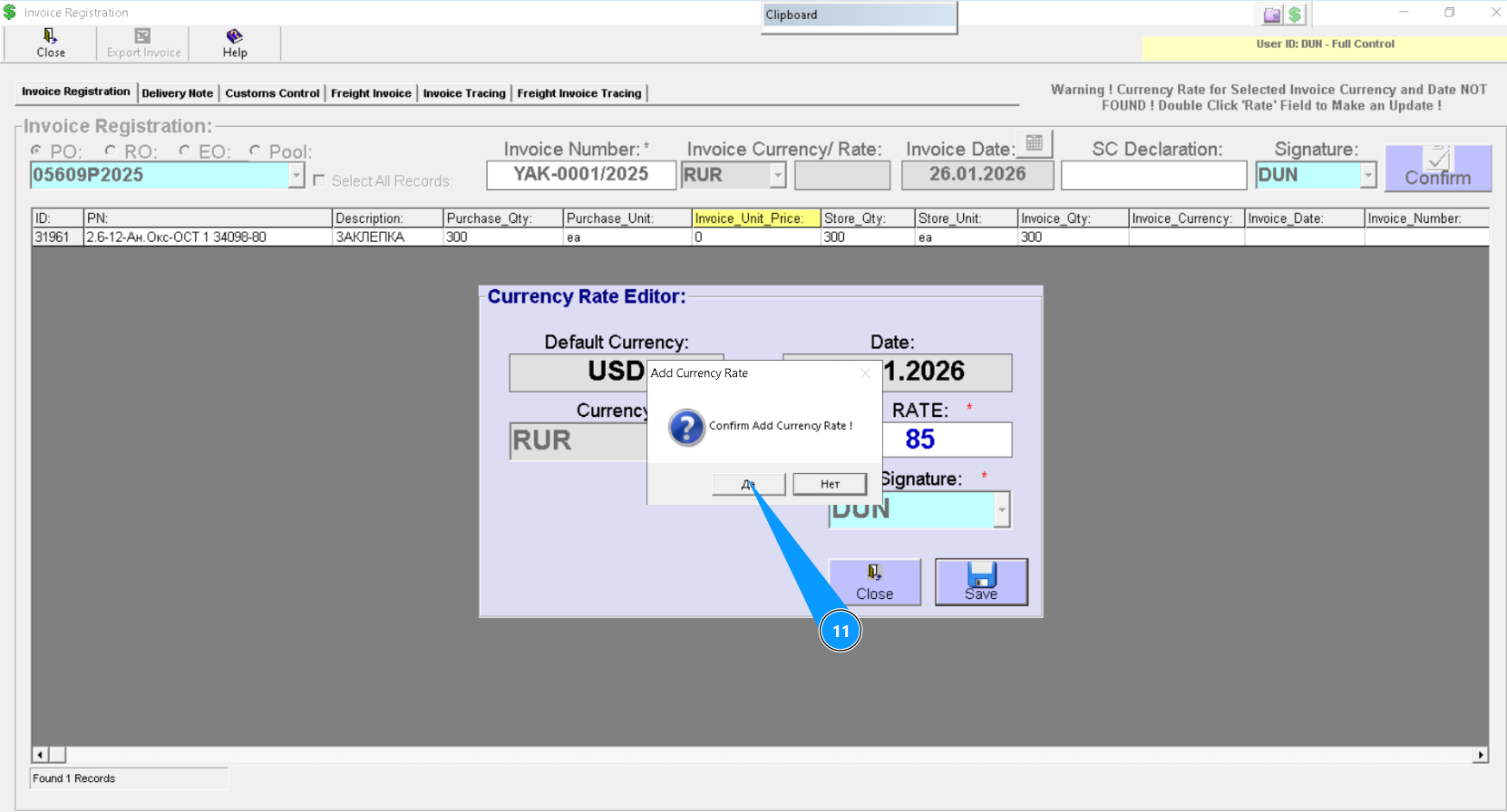Tick the Select All Records checkbox
Screen dimensions: 1507x812
pyautogui.click(x=319, y=180)
